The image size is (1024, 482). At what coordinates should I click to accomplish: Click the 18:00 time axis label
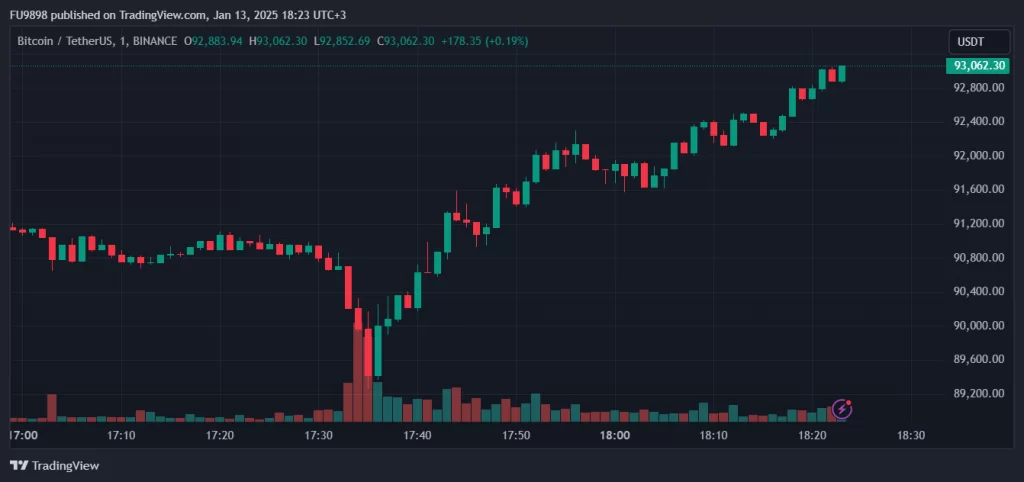[x=614, y=436]
